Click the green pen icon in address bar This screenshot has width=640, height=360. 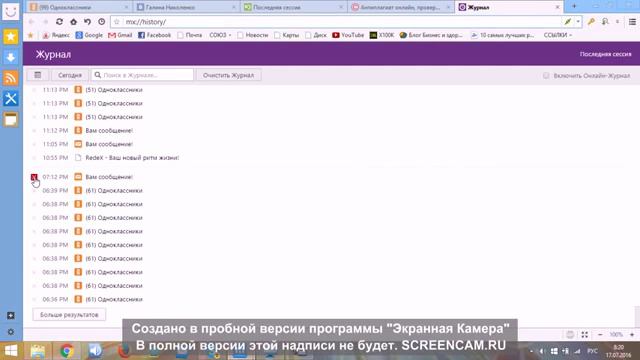tap(568, 22)
